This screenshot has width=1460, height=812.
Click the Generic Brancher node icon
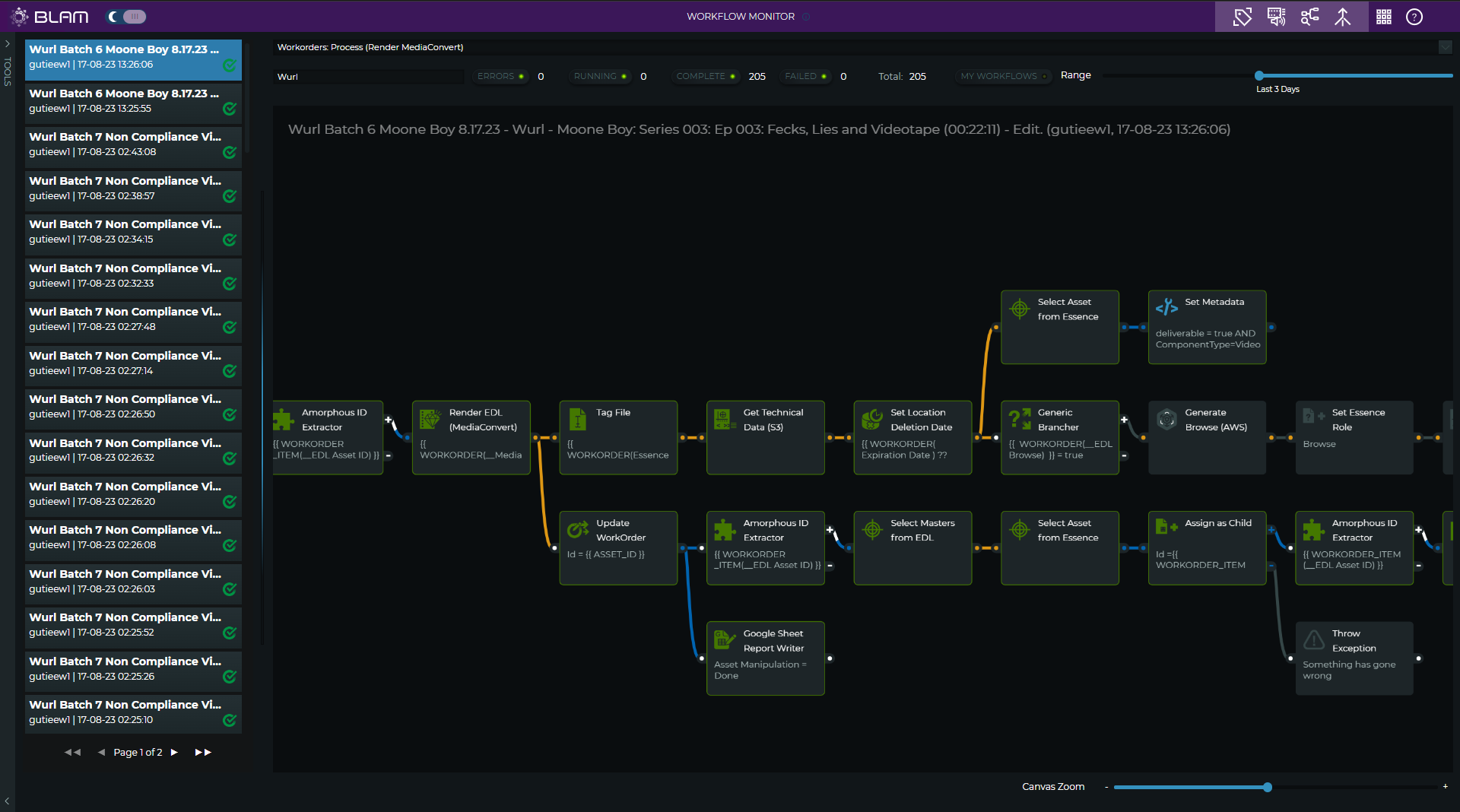tap(1020, 420)
